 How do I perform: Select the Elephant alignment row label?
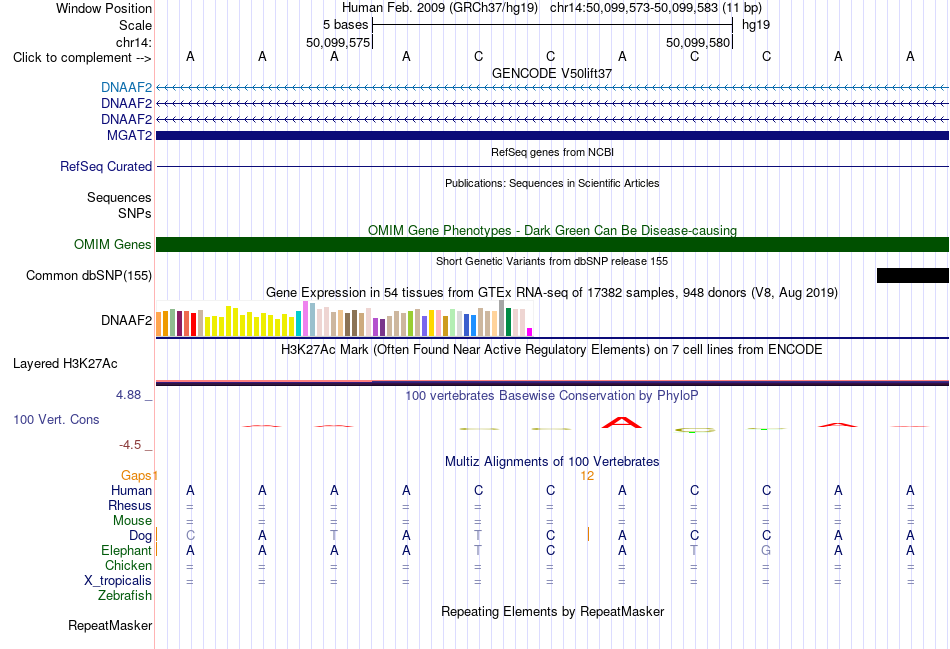point(126,550)
